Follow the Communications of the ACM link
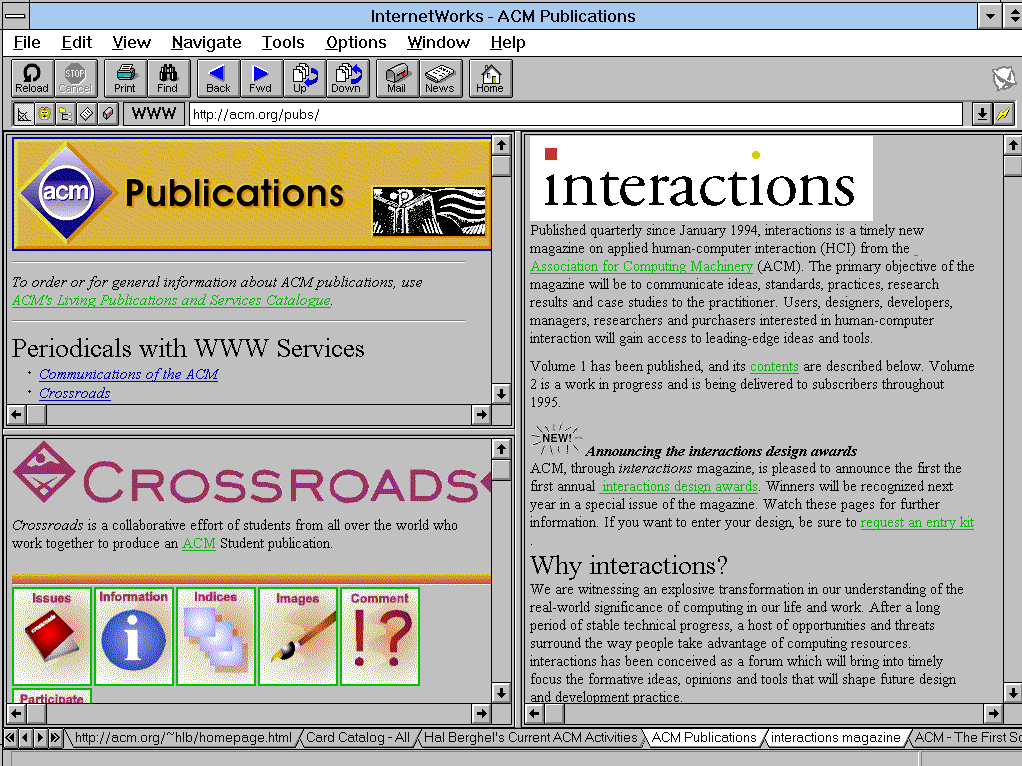Screen dimensions: 1022x766 point(128,374)
